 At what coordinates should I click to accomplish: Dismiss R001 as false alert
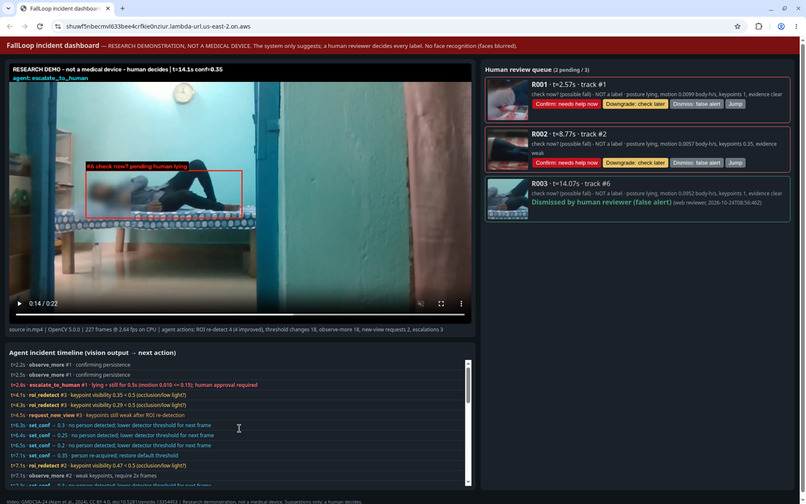click(697, 104)
